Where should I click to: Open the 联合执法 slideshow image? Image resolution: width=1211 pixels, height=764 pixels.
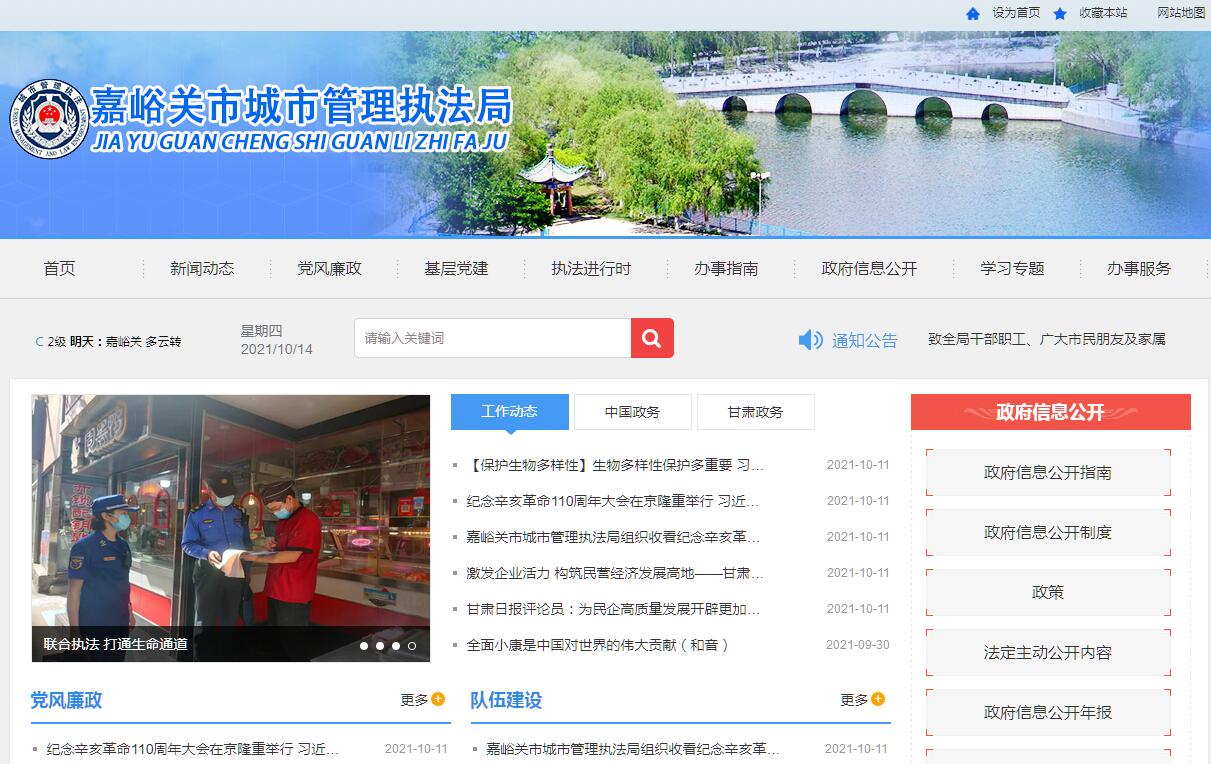pos(230,510)
